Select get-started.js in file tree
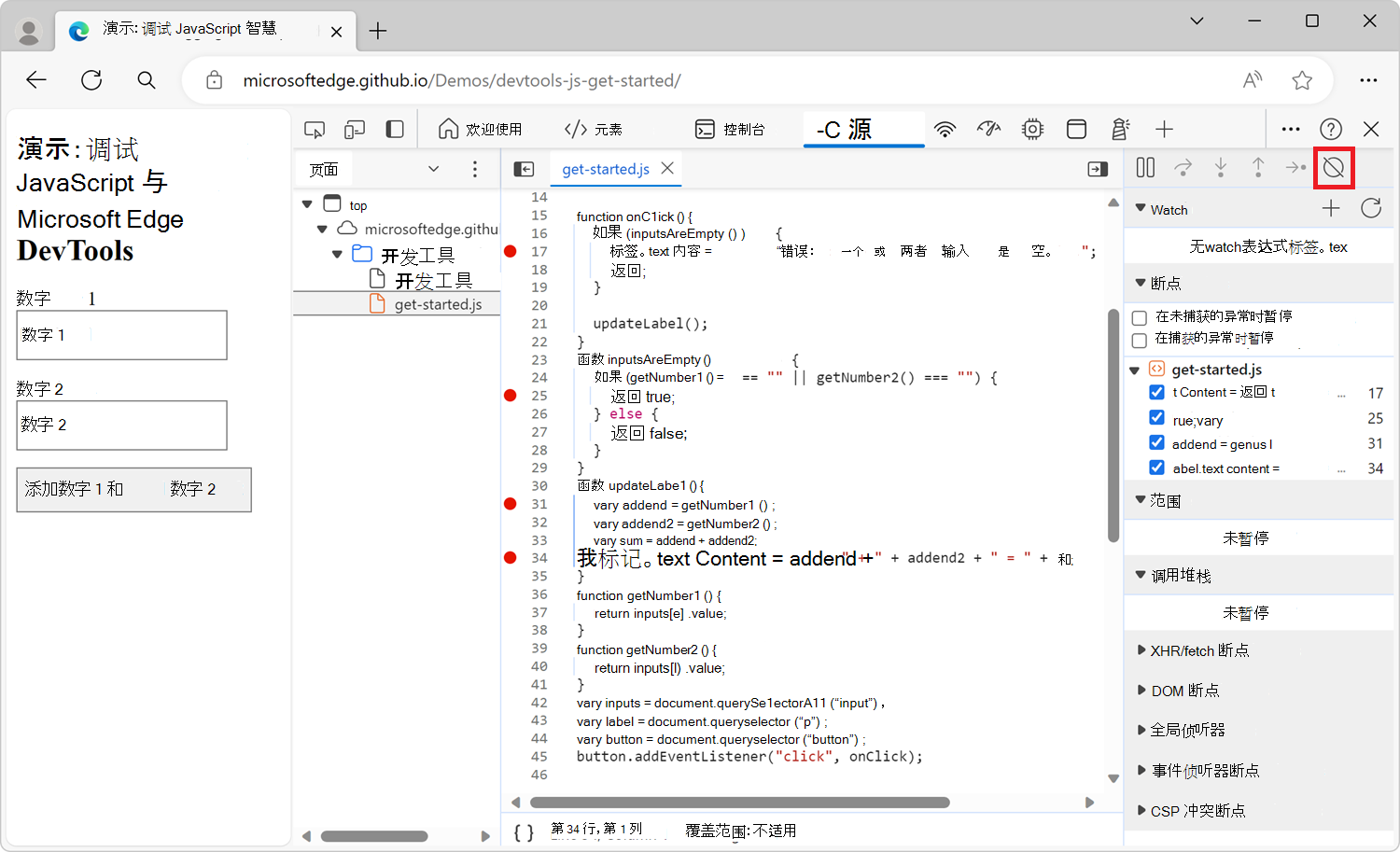The width and height of the screenshot is (1400, 852). tap(438, 304)
